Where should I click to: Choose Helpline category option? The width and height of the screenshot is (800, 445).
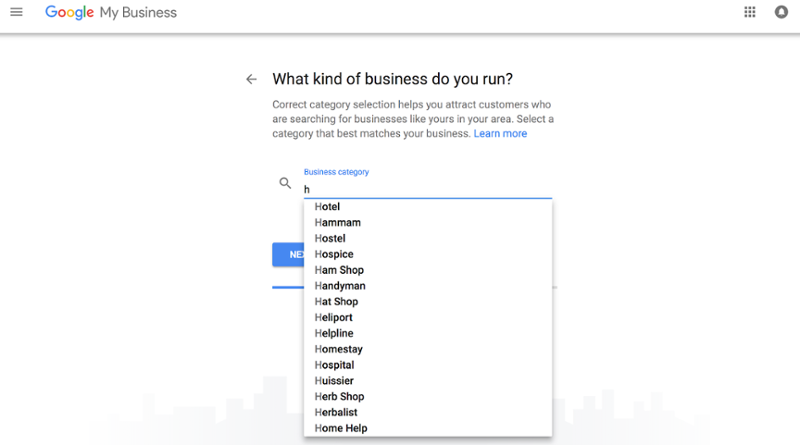(x=428, y=333)
